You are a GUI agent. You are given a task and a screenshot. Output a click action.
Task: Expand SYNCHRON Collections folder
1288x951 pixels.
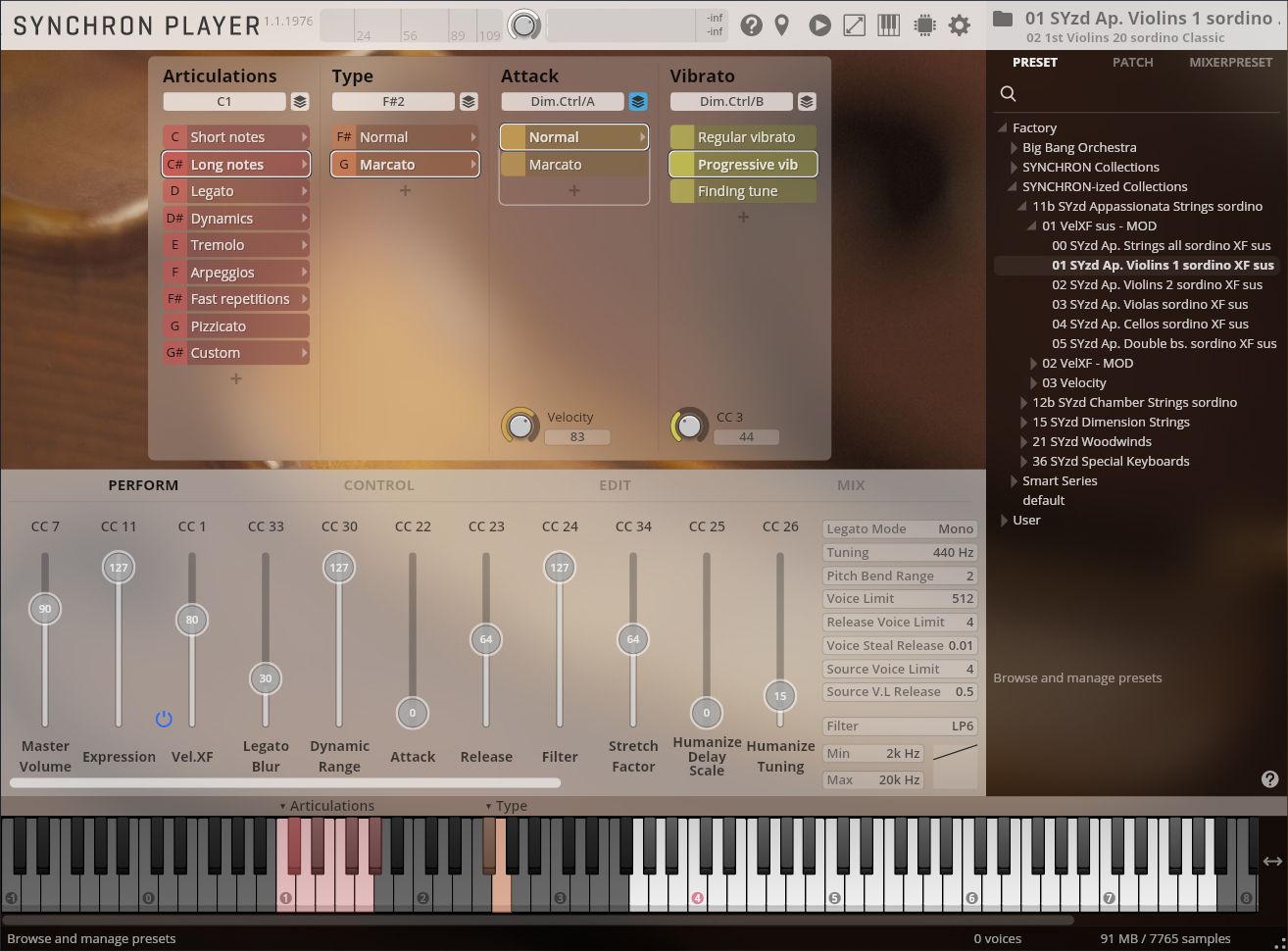(x=1014, y=168)
